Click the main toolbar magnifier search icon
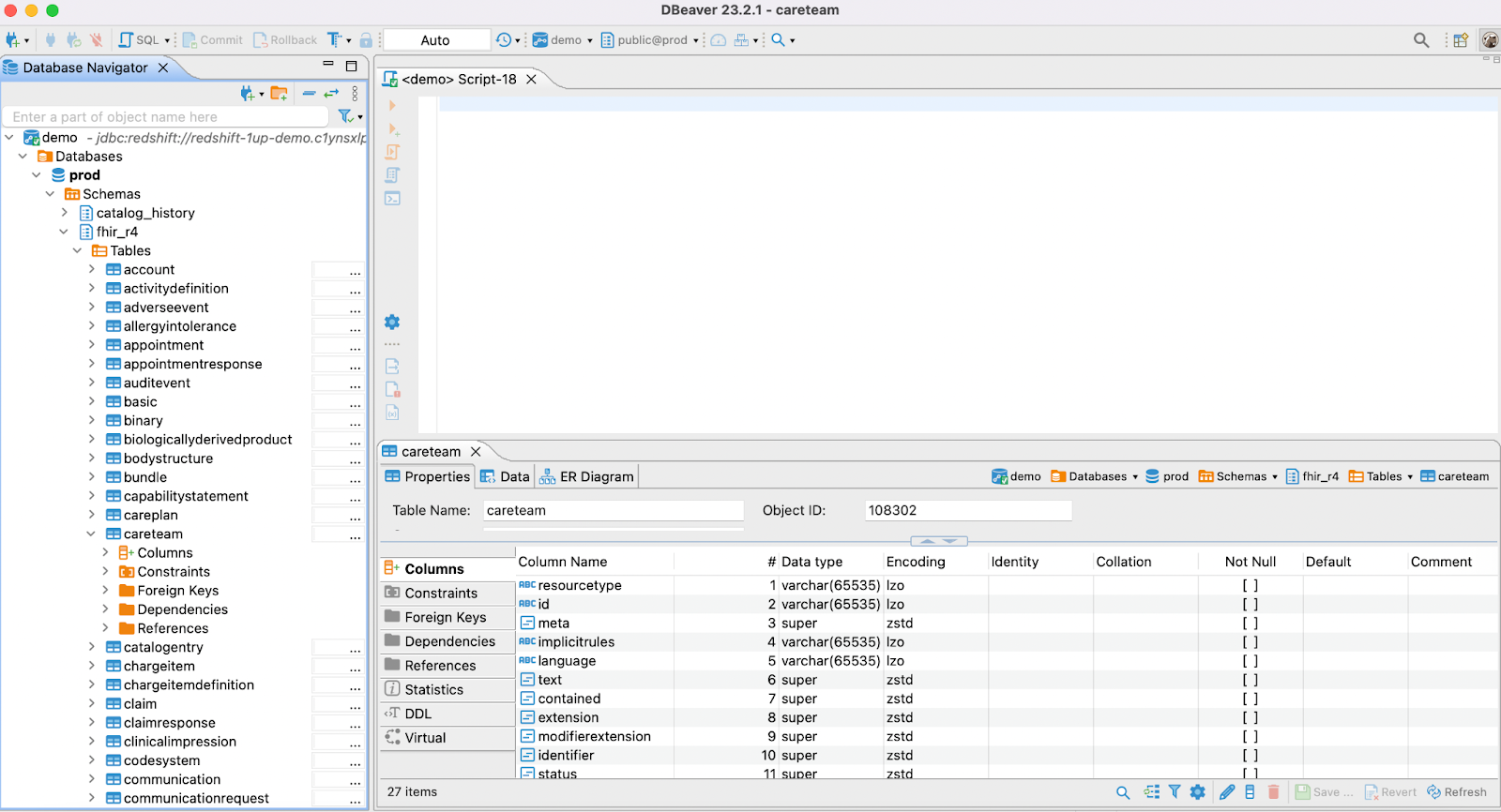Screen dimensions: 1501x812 [x=778, y=40]
